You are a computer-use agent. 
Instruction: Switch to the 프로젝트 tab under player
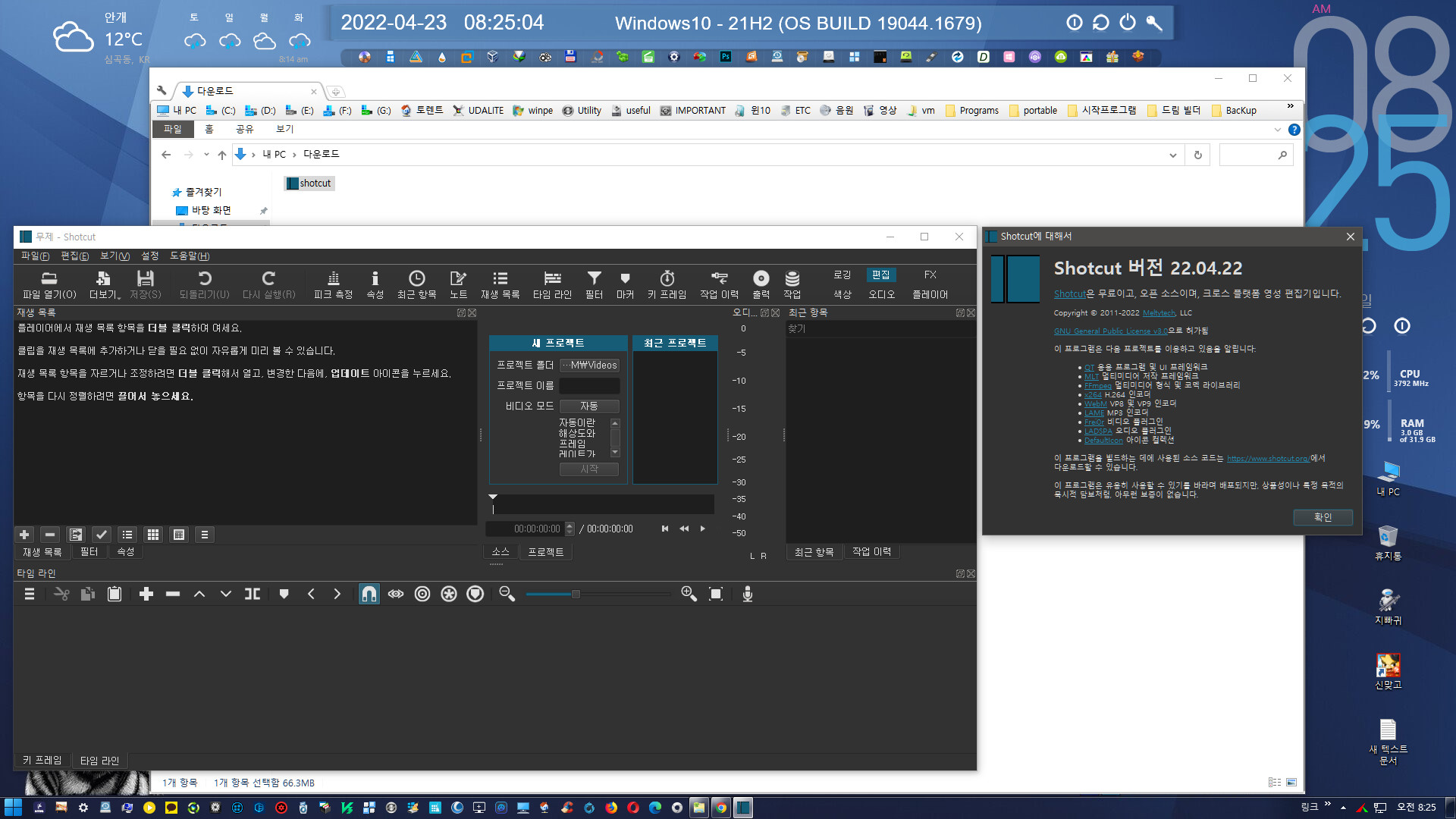(x=546, y=552)
